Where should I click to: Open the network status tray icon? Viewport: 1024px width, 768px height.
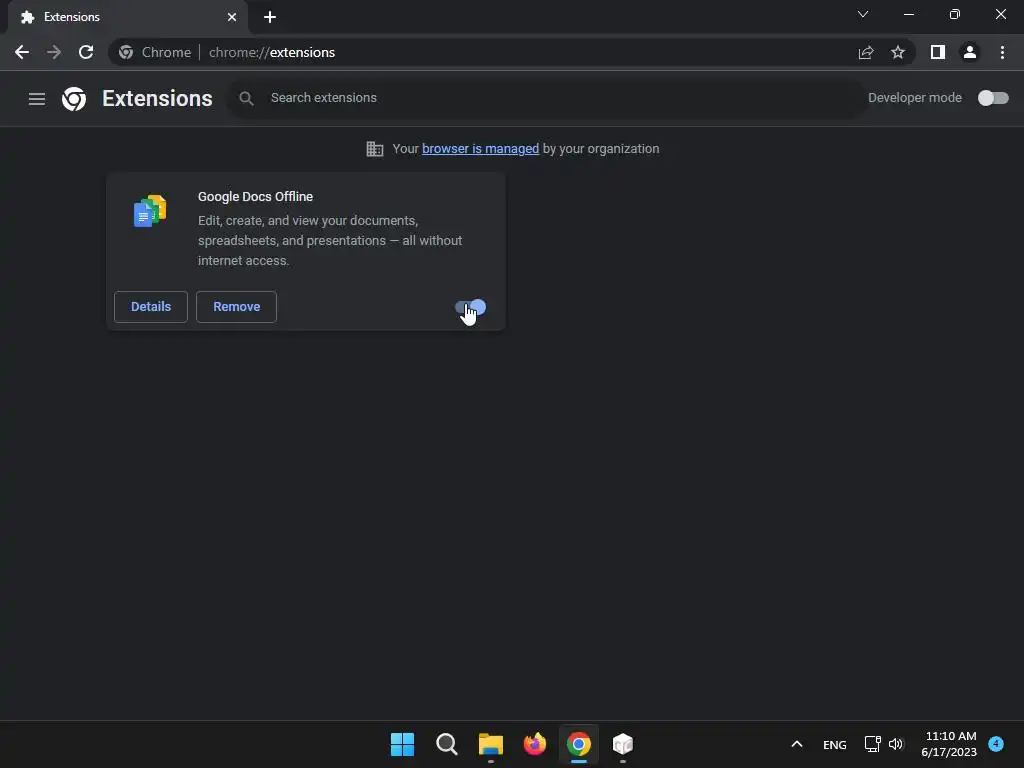[x=872, y=744]
